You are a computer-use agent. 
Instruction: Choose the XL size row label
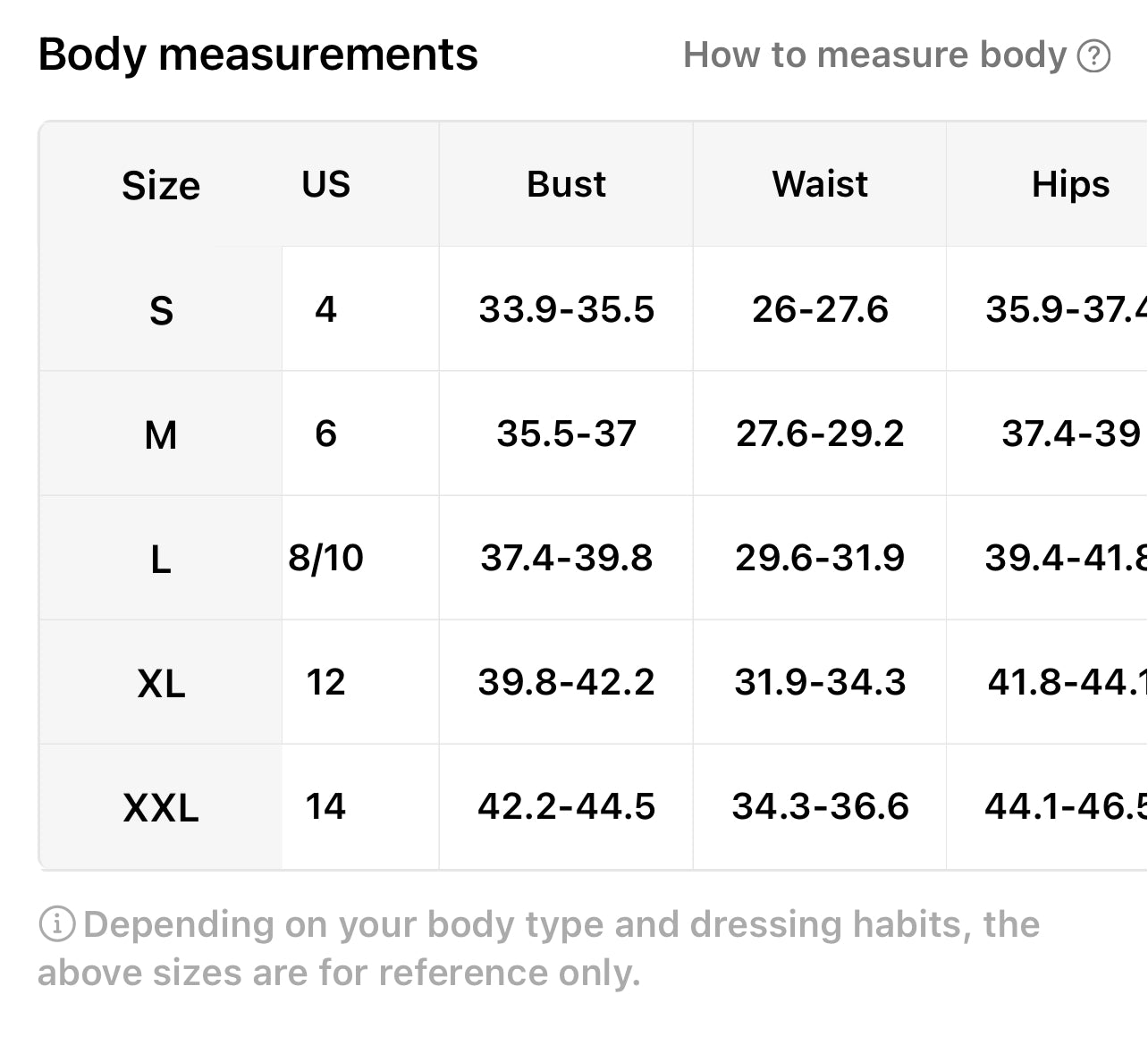click(161, 684)
